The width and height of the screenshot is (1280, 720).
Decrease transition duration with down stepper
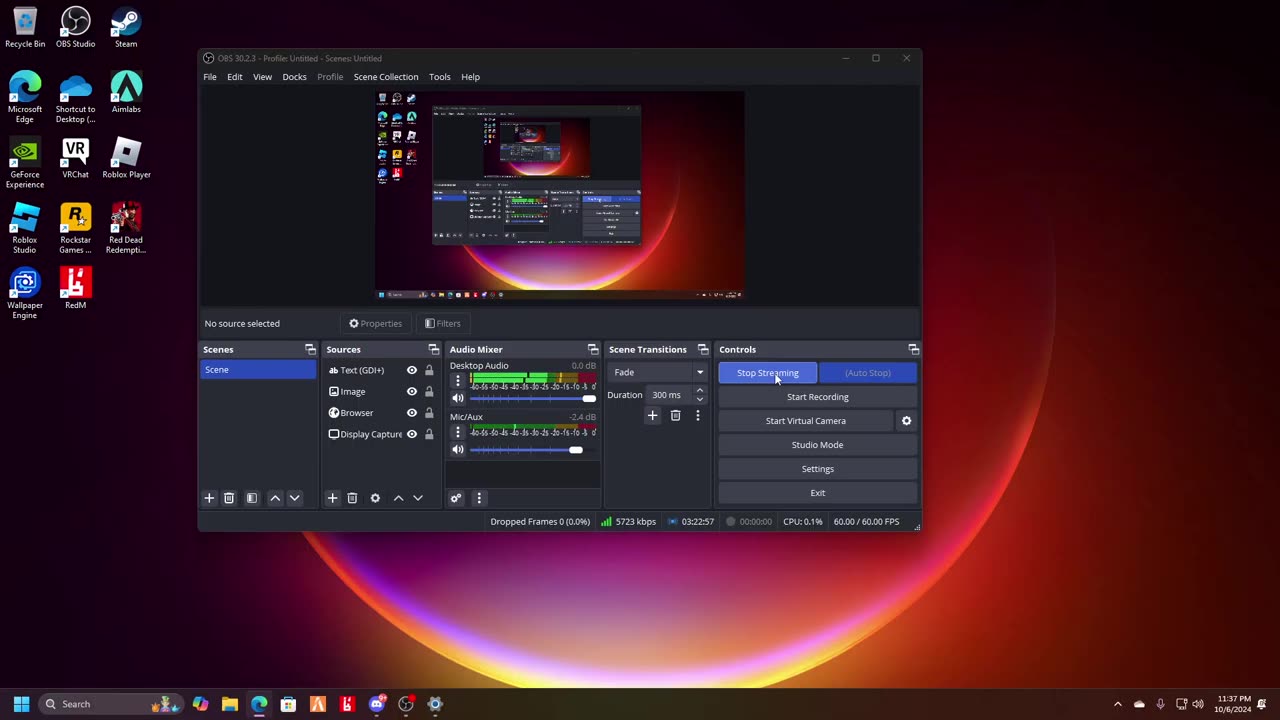pos(699,399)
